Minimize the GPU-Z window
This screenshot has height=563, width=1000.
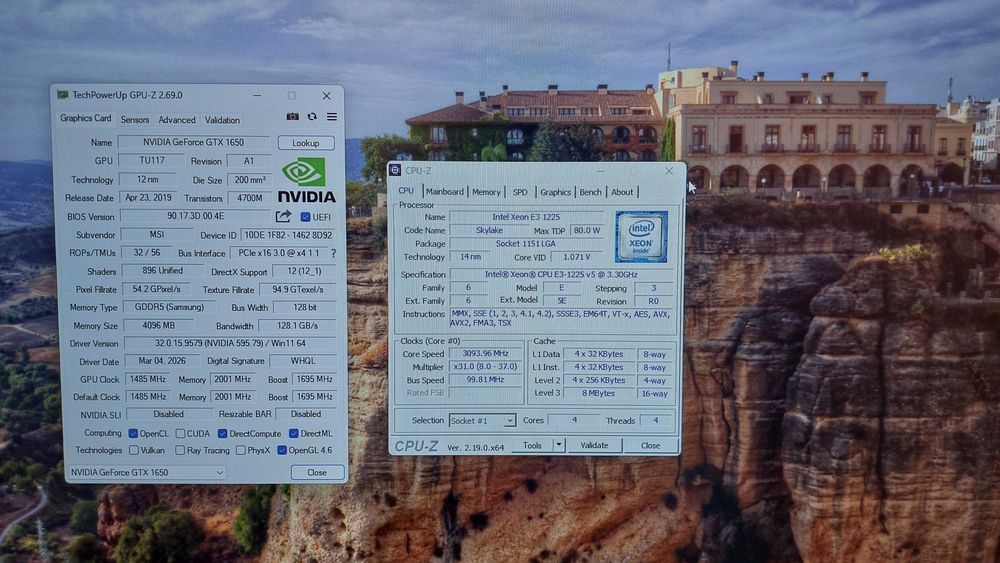257,96
